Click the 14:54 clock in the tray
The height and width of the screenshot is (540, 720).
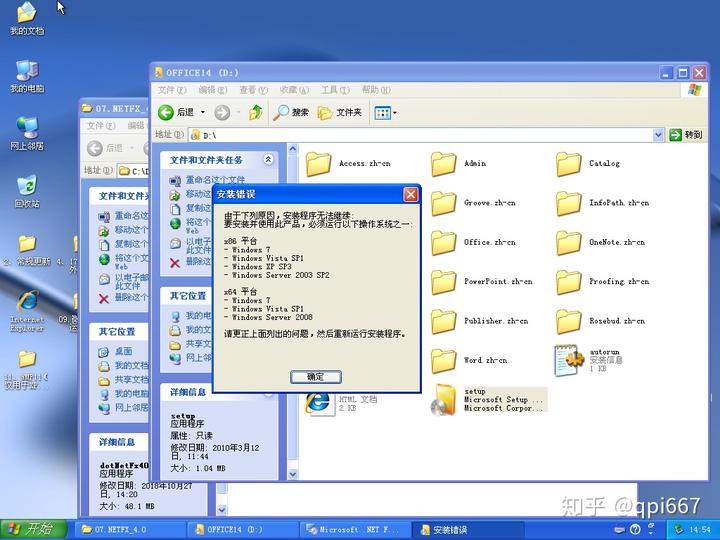699,529
